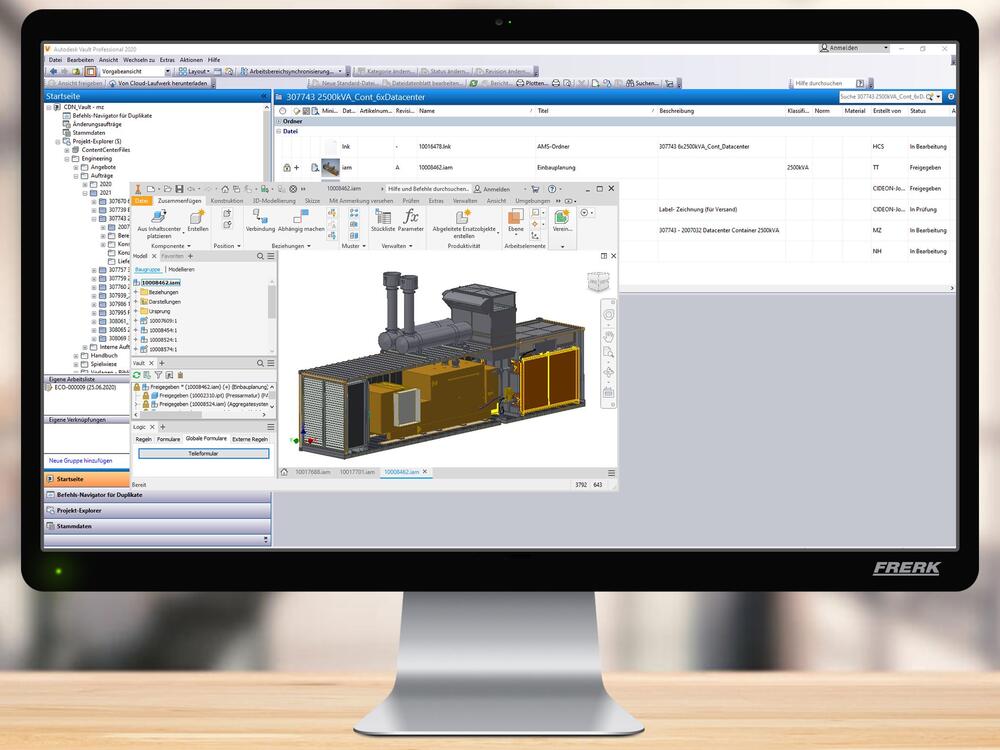The image size is (1000, 750).
Task: Click the search magnifier in the Model panel
Action: pos(260,255)
